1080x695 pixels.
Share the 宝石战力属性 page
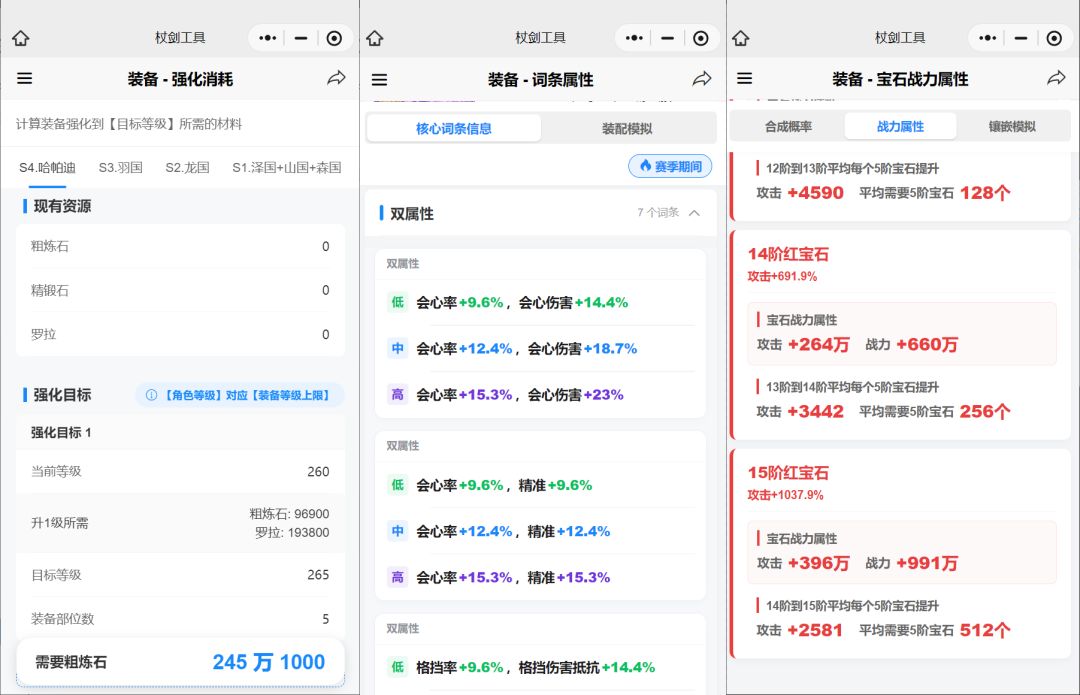1056,78
